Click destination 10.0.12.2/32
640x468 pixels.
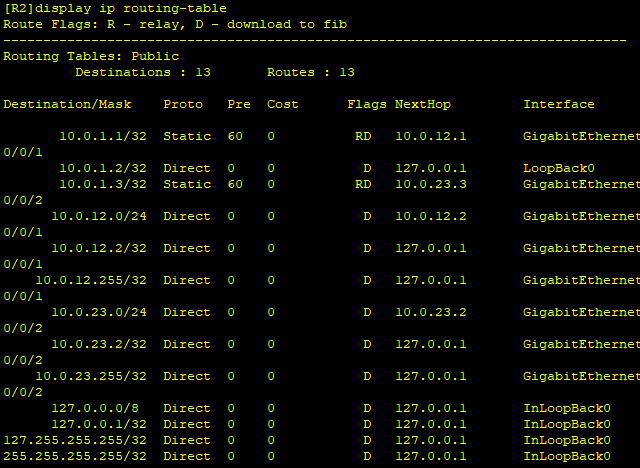point(99,248)
